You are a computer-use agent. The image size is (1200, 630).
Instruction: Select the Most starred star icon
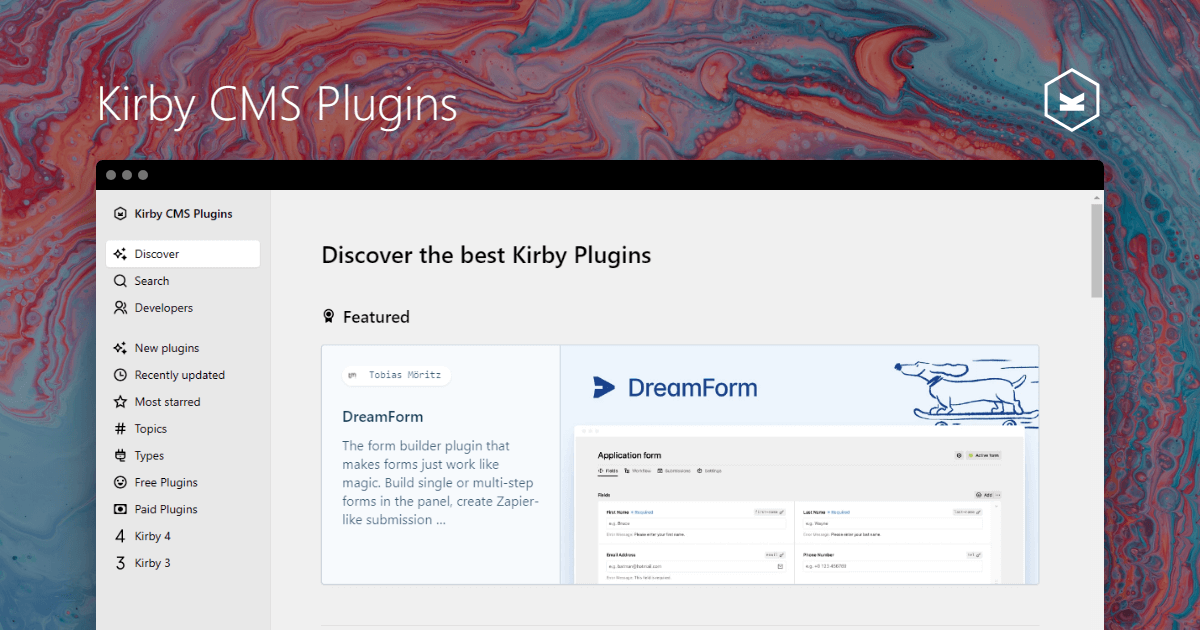point(122,401)
